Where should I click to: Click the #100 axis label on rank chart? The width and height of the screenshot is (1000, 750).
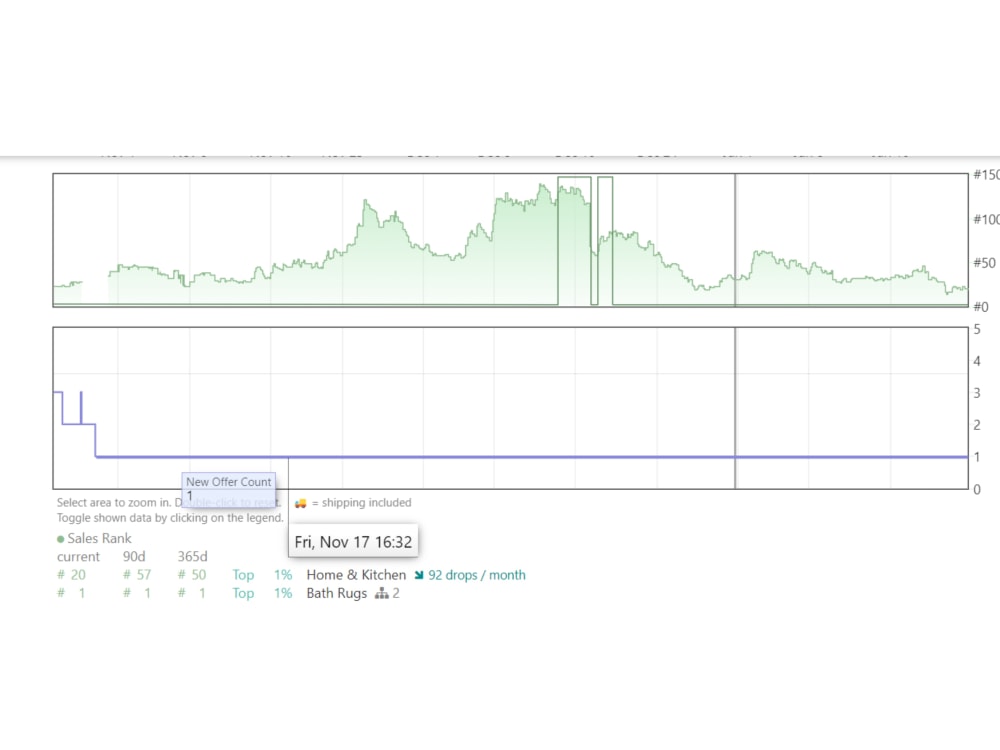(x=985, y=219)
